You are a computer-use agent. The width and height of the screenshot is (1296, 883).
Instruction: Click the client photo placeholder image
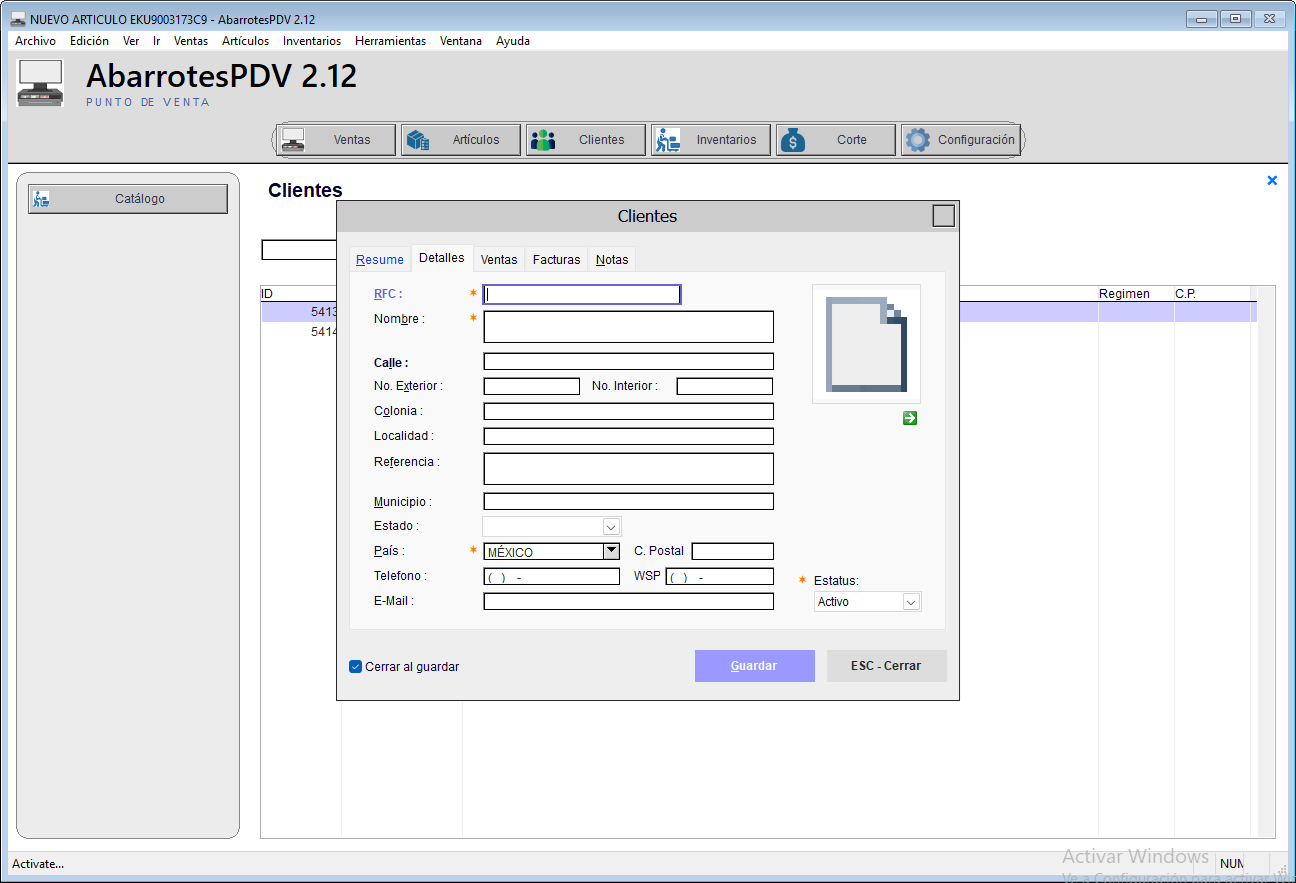coord(866,344)
